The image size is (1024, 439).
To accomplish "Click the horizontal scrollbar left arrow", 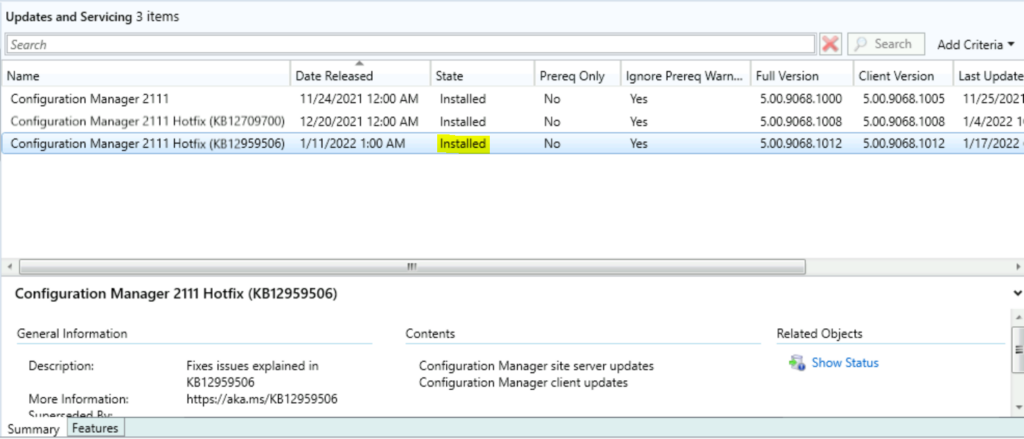I will click(x=8, y=267).
